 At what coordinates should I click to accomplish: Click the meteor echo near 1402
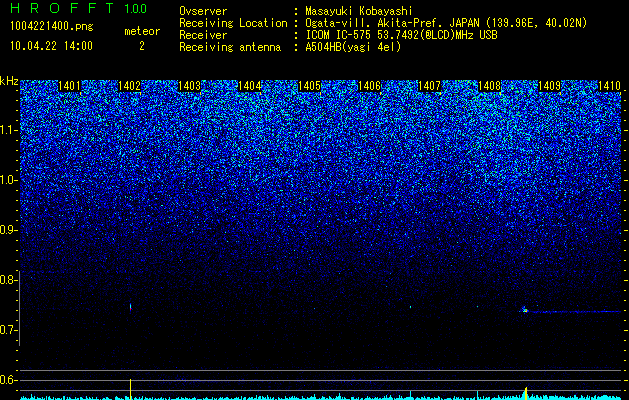click(x=130, y=307)
